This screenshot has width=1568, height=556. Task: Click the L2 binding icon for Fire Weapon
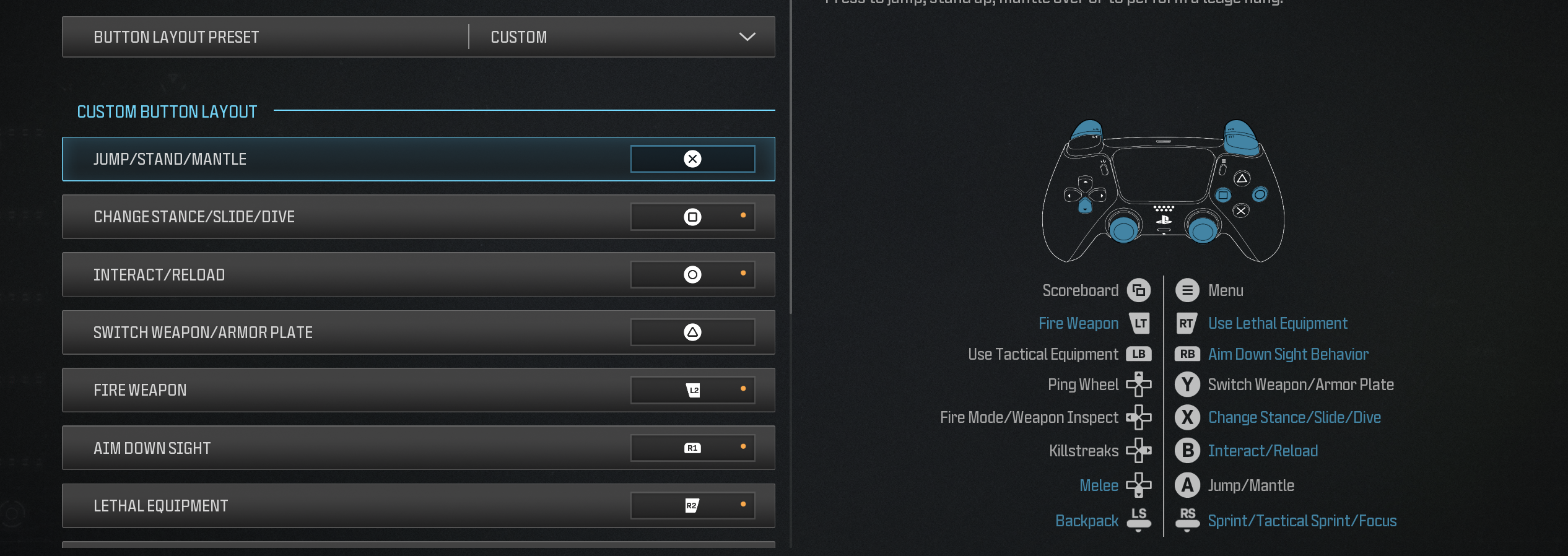(x=693, y=390)
